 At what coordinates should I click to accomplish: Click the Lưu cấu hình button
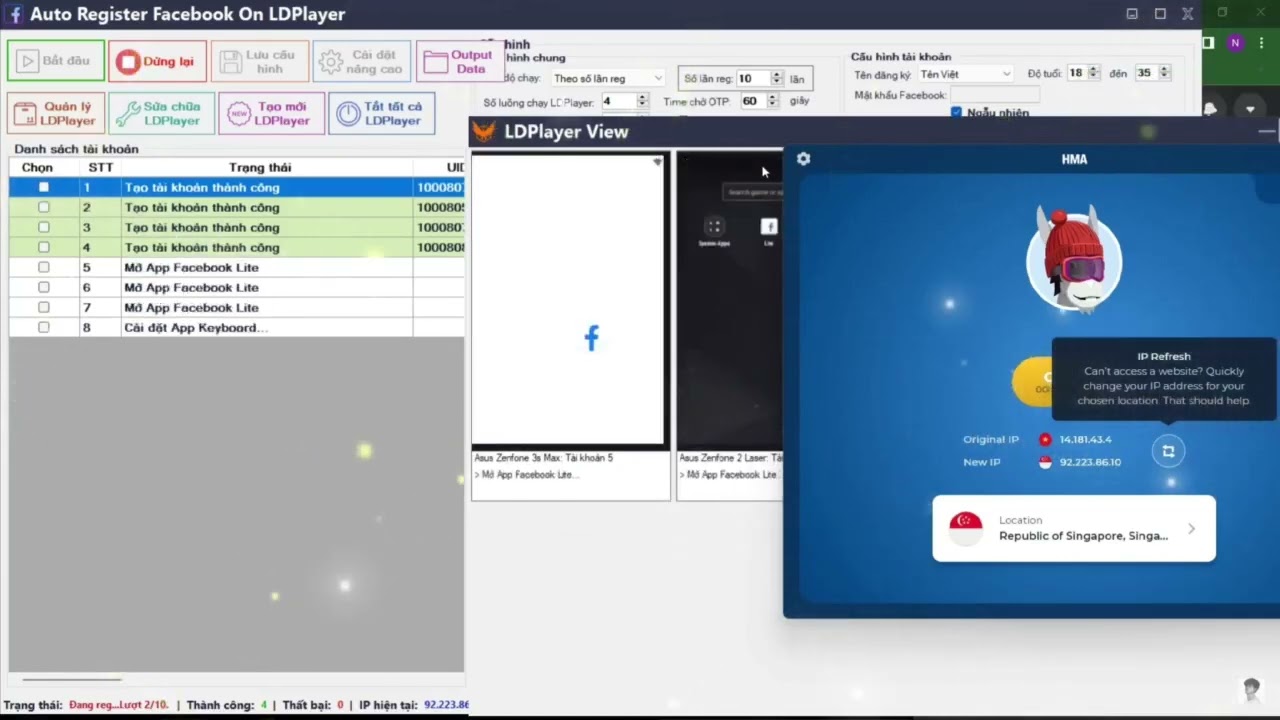[260, 61]
